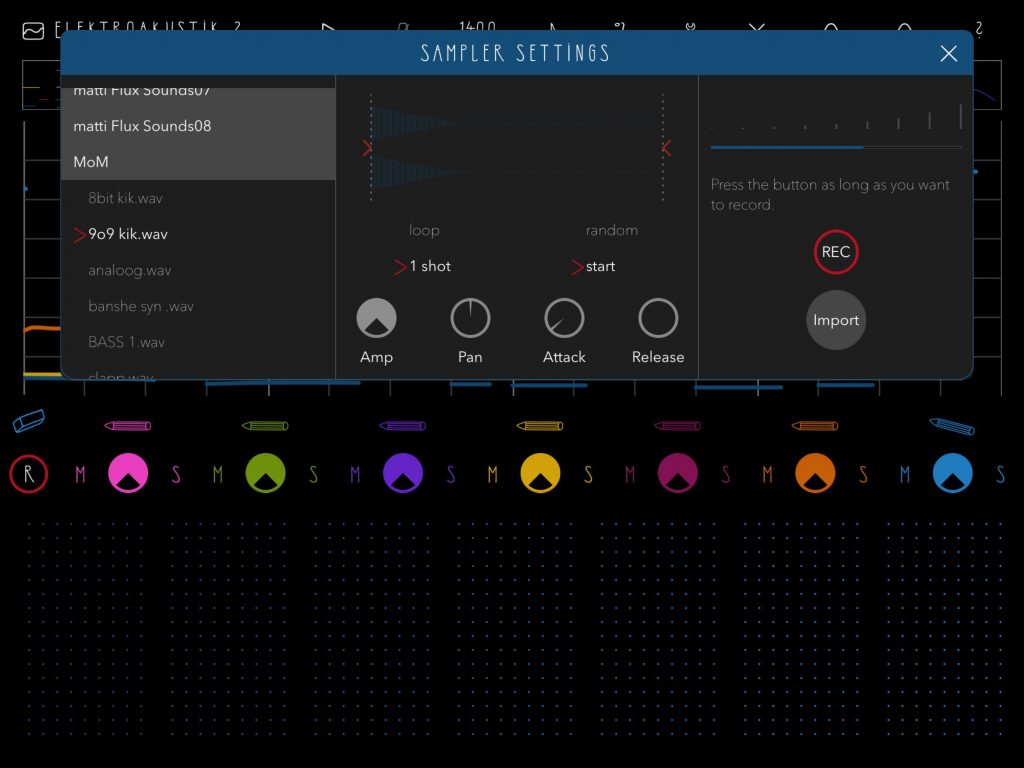Pick the purple pencil tool
Viewport: 1024px width, 768px height.
tap(403, 426)
